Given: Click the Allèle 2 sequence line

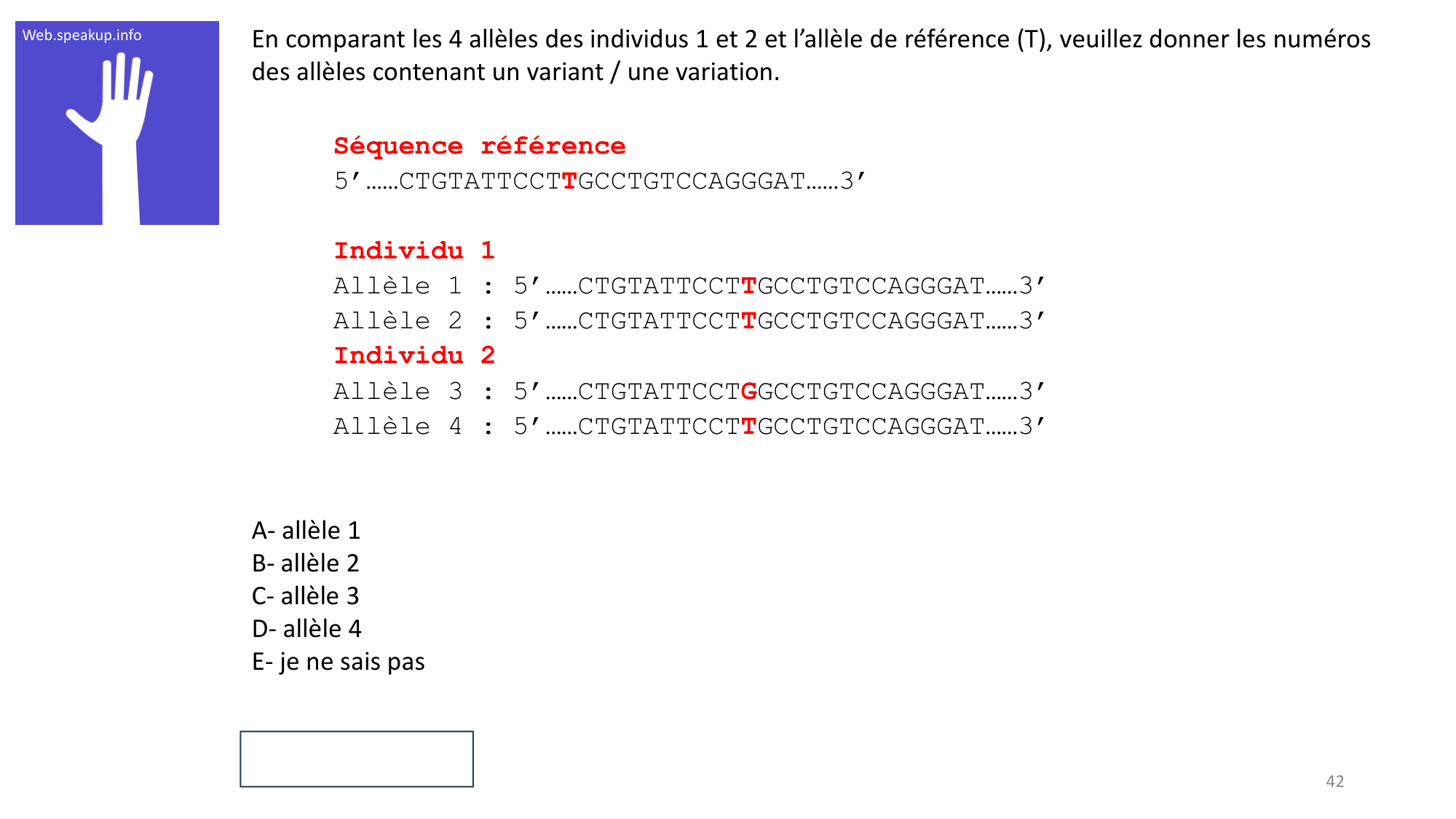Looking at the screenshot, I should (779, 321).
